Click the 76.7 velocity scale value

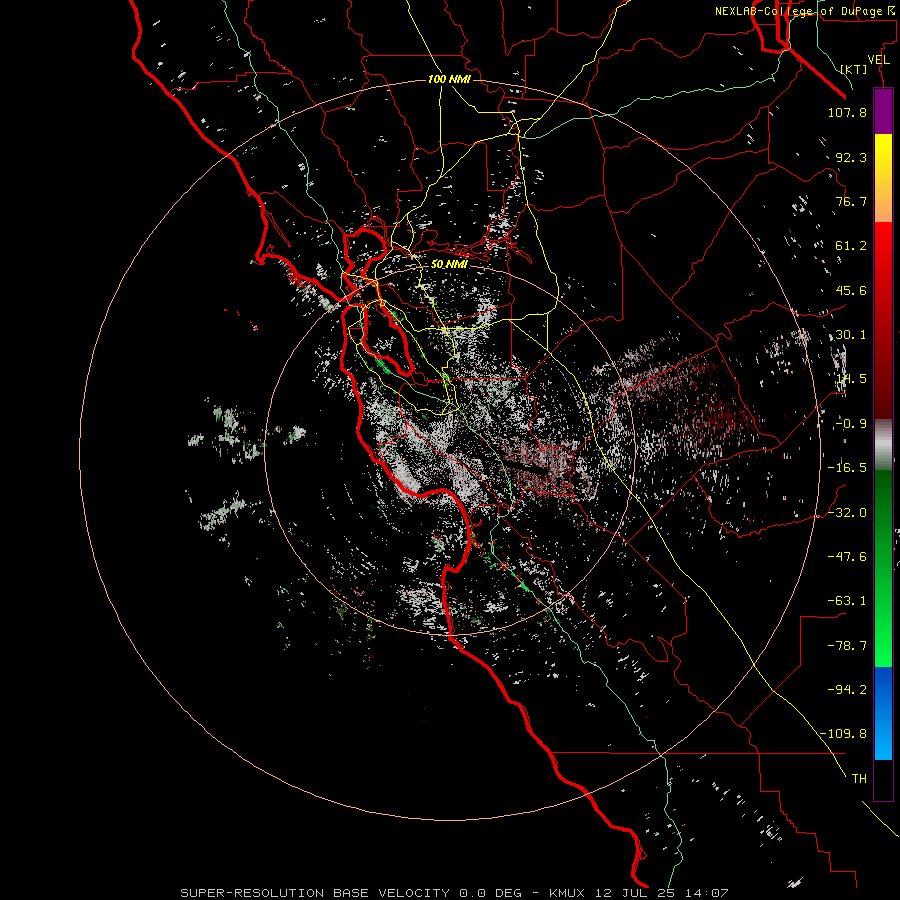(x=851, y=201)
